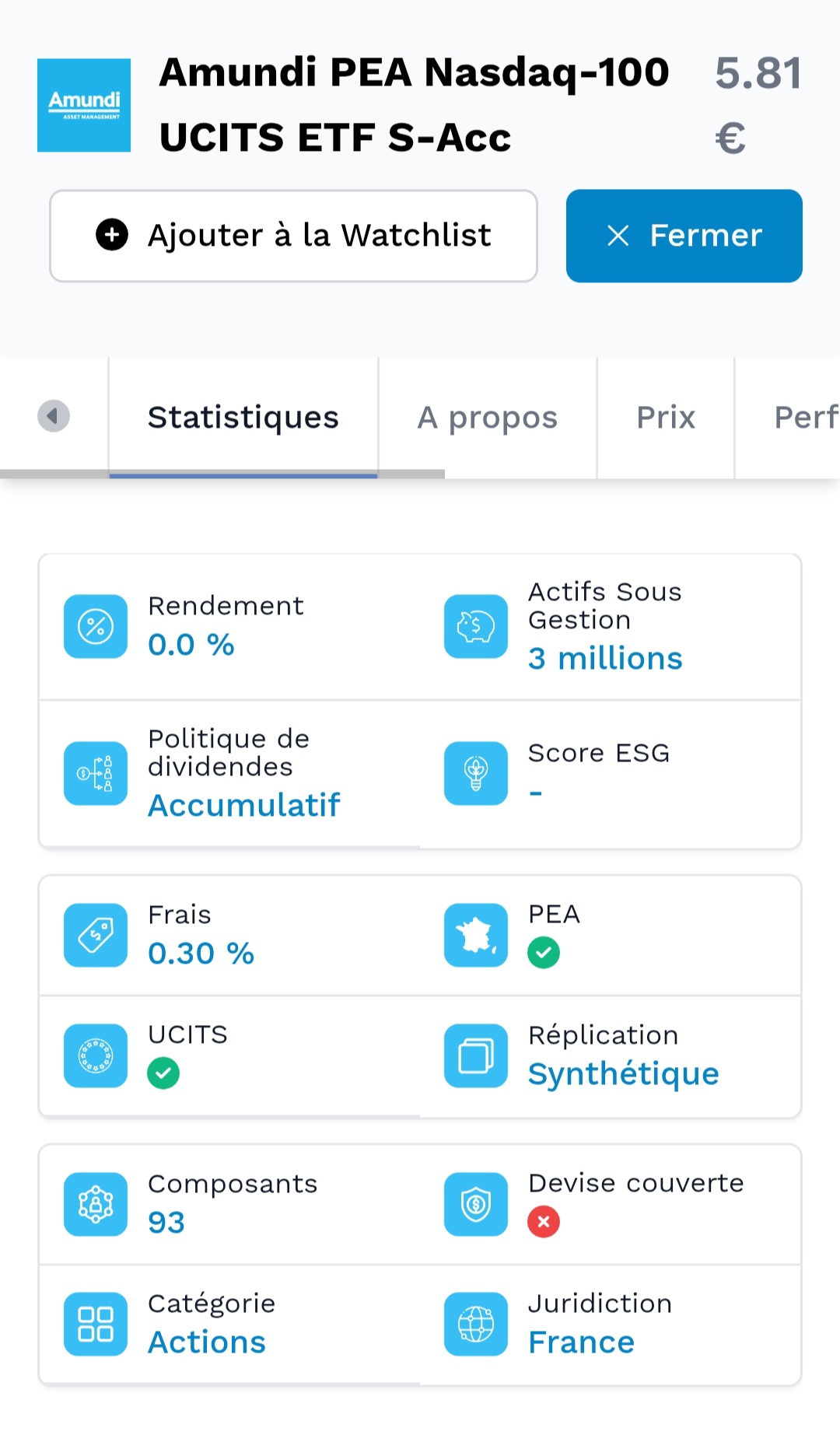Click the Score ESG lightbulb icon
840x1449 pixels.
[x=475, y=773]
